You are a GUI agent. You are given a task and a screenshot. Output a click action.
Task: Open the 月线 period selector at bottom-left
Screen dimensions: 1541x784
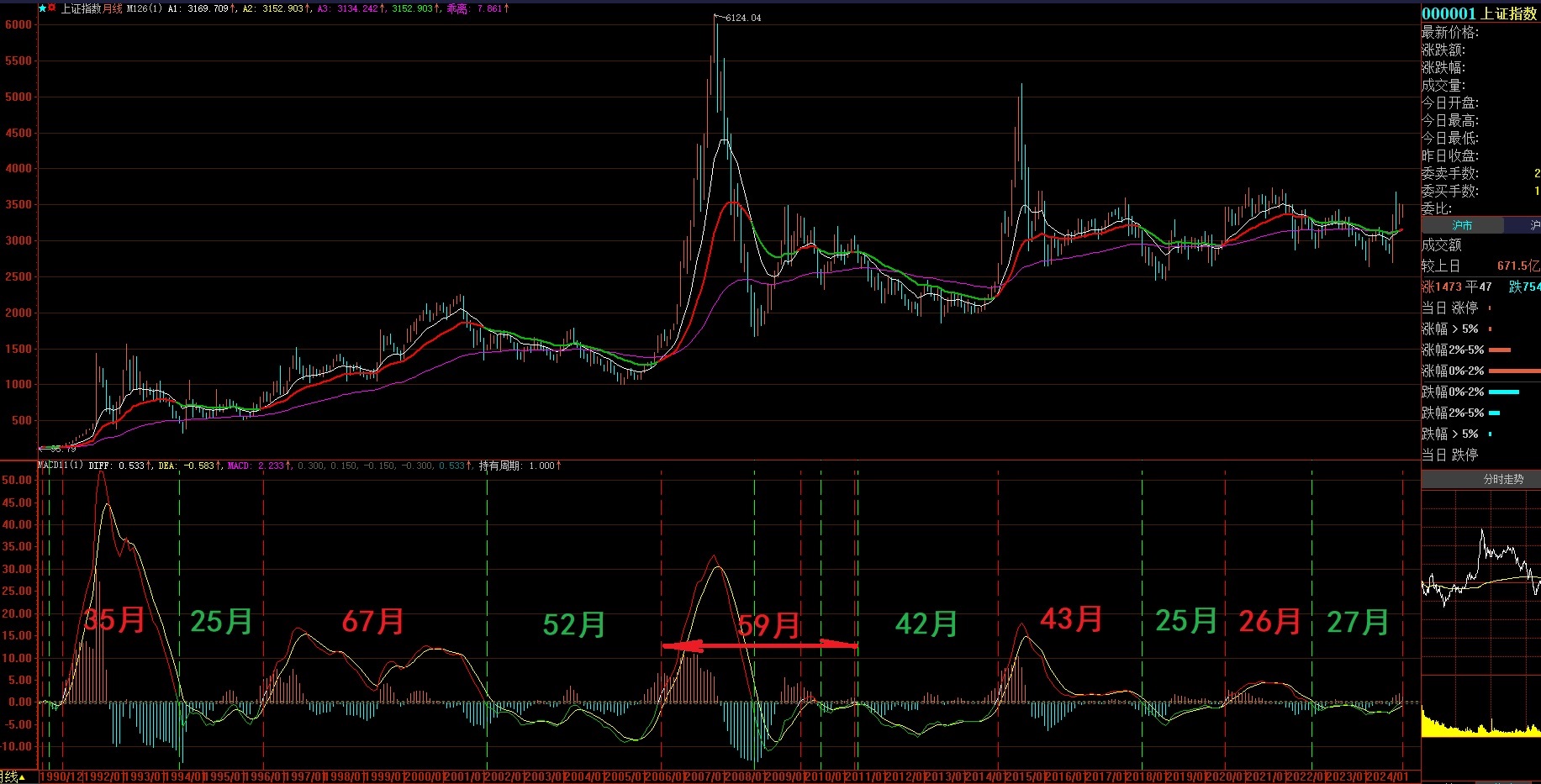click(10, 777)
